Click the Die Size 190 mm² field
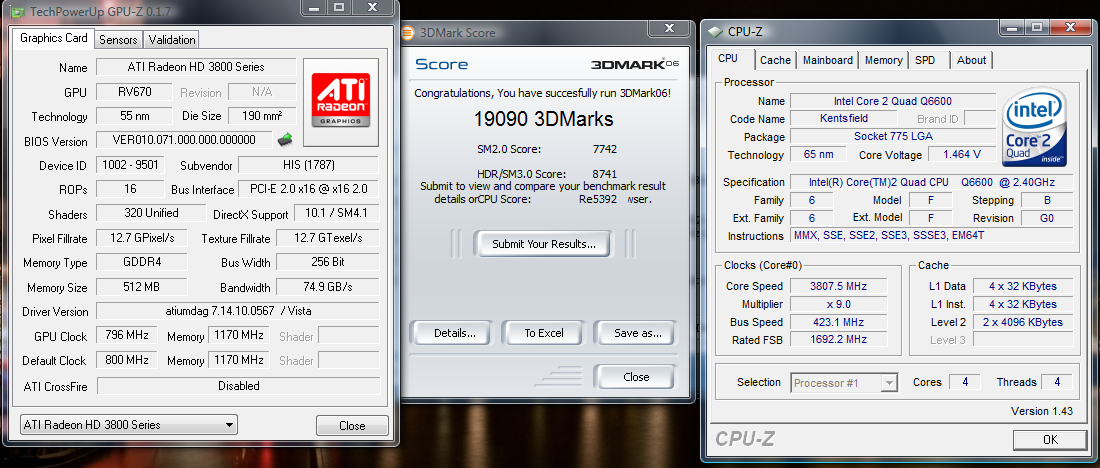Viewport: 1100px width, 468px height. 262,116
